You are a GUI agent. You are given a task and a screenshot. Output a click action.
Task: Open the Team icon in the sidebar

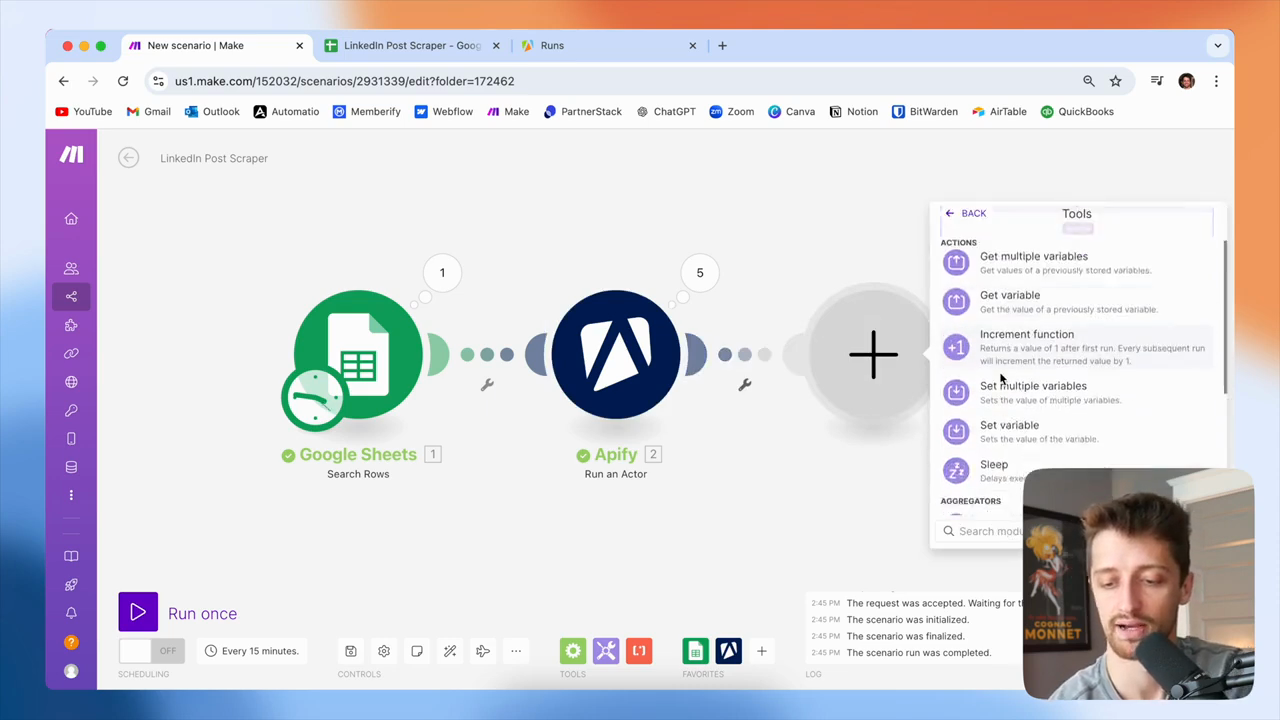coord(71,268)
